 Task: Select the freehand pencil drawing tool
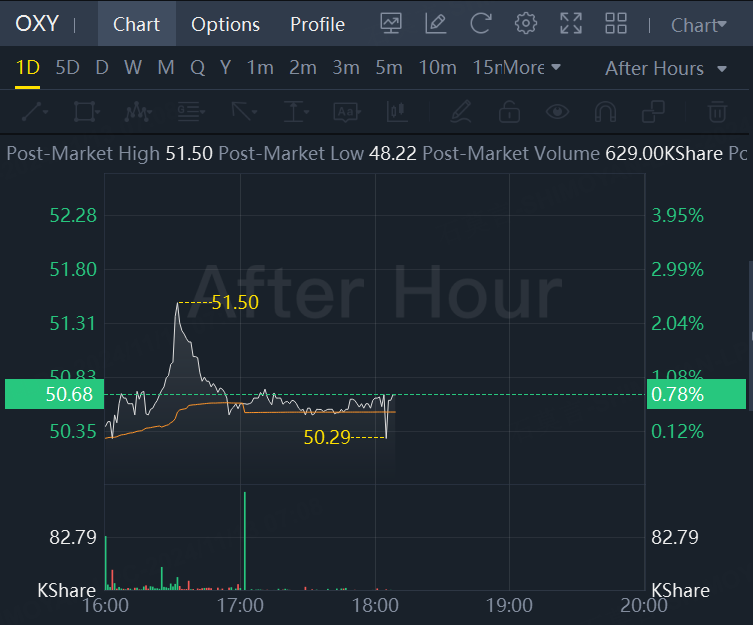tap(461, 112)
